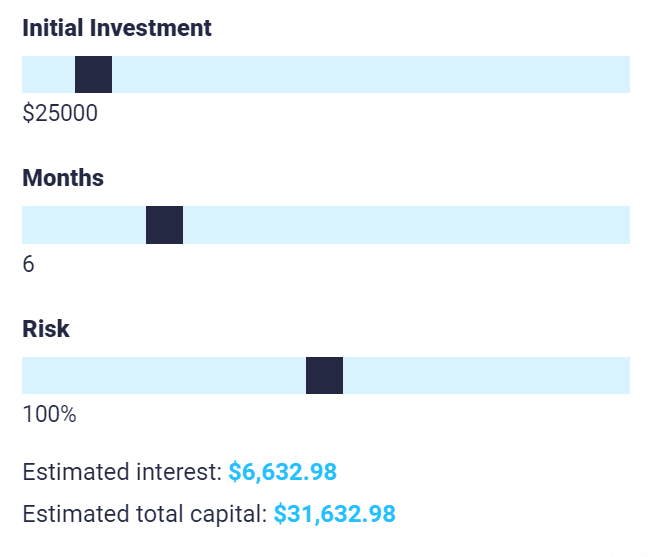Click the Initial Investment slider handle
This screenshot has height=557, width=656.
(93, 75)
